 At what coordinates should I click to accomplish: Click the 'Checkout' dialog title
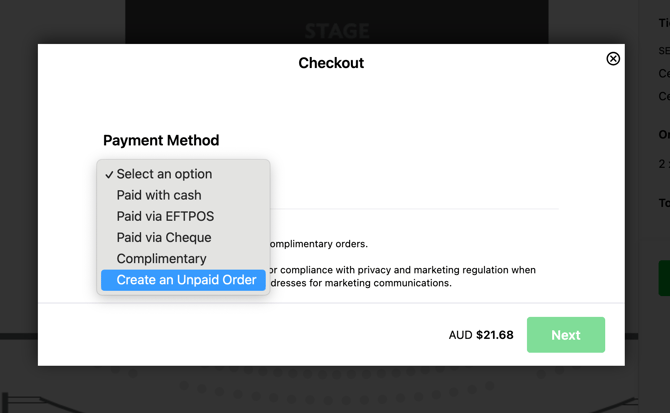tap(331, 63)
